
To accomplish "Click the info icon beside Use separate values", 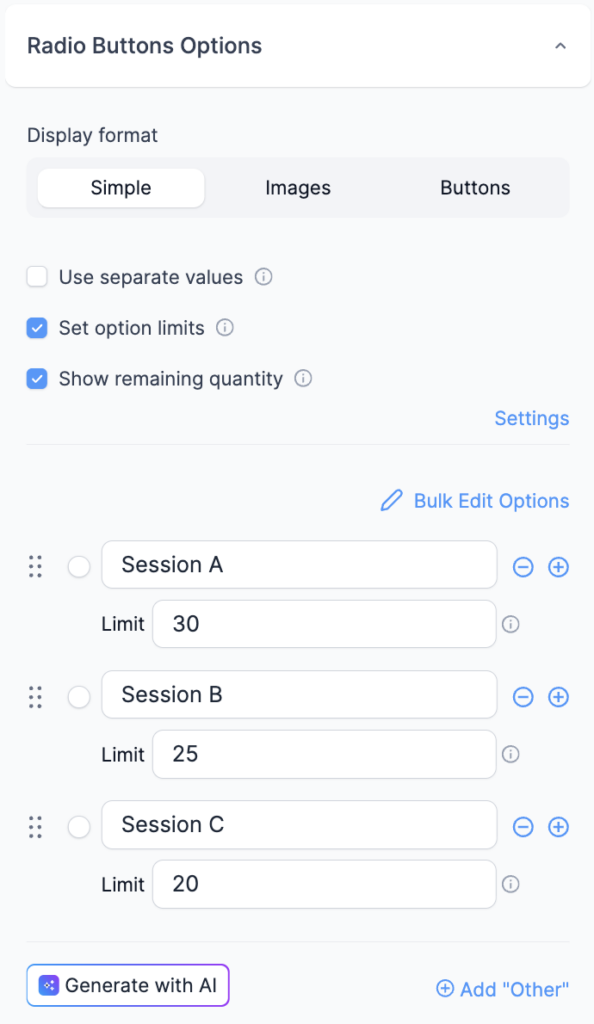I will 263,277.
